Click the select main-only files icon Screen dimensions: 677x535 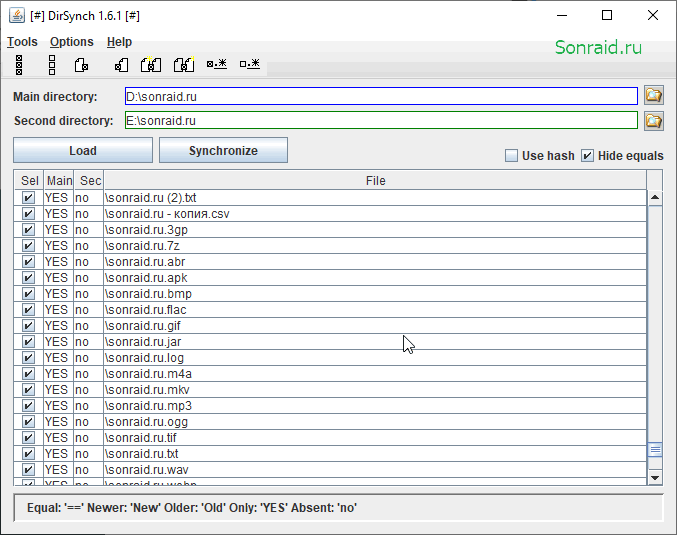pyautogui.click(x=81, y=65)
